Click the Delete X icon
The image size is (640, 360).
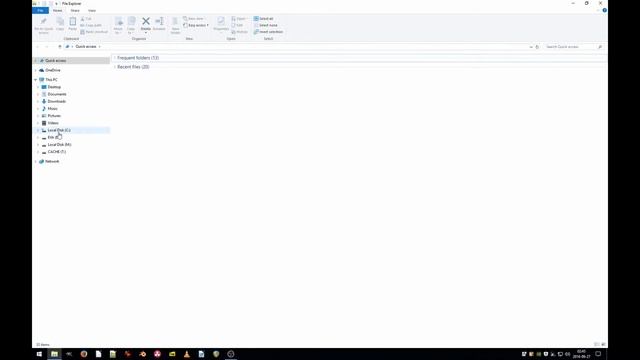coord(146,22)
